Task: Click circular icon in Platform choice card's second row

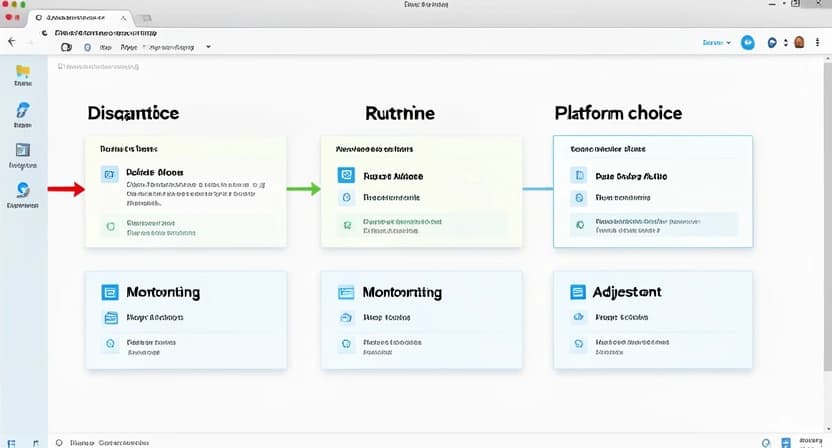Action: click(578, 198)
